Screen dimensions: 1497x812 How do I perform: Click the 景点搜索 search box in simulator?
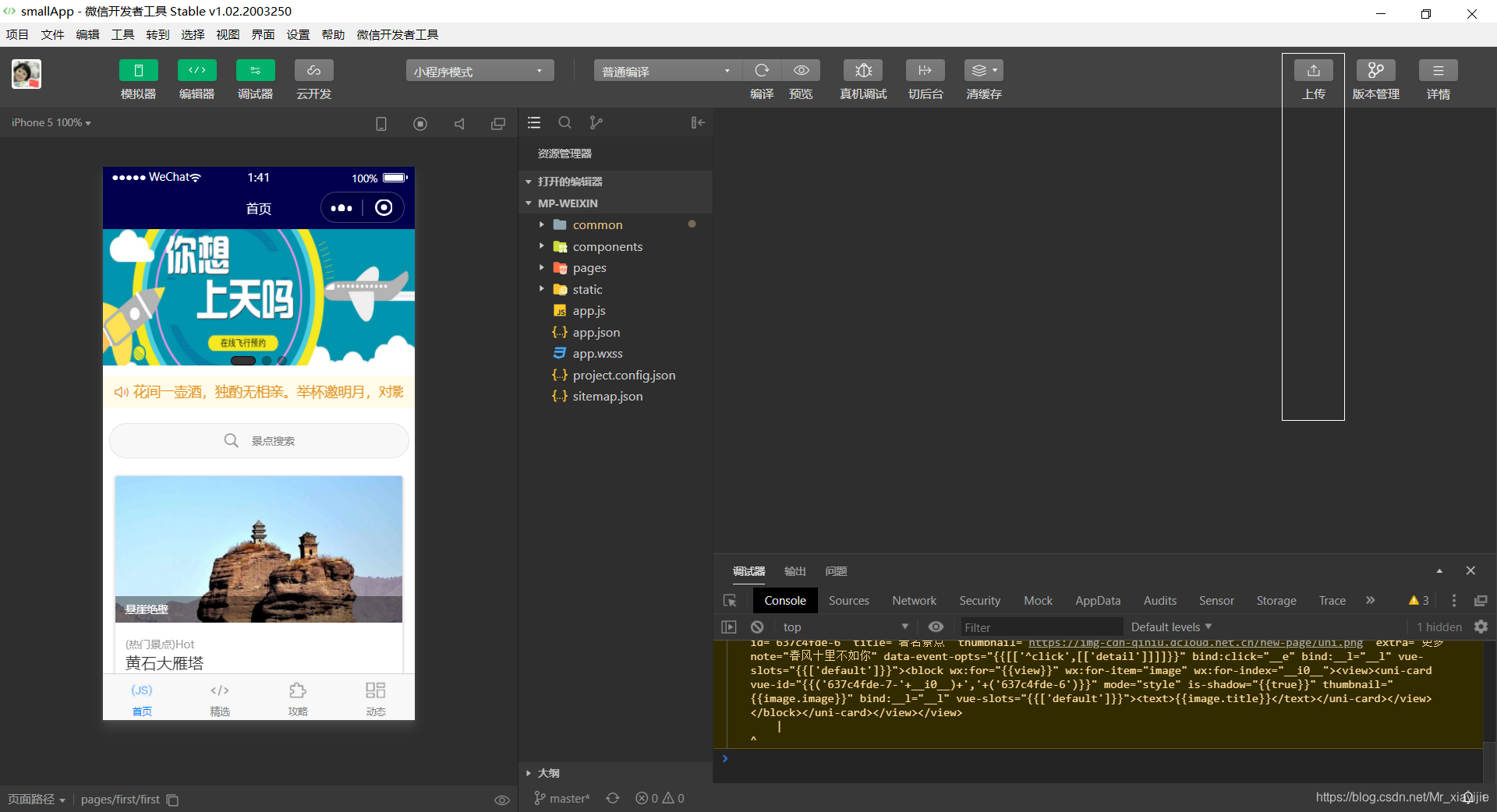[259, 441]
